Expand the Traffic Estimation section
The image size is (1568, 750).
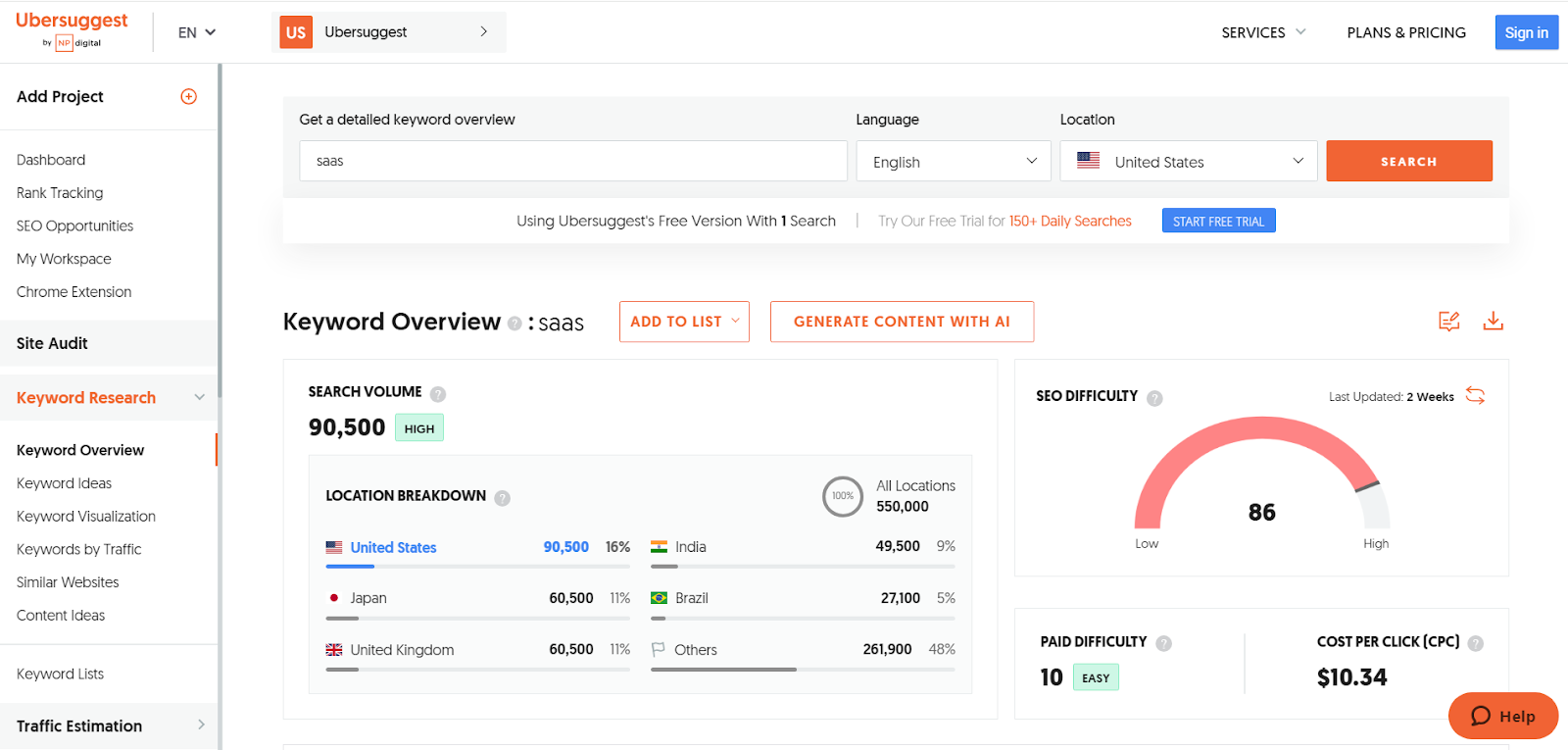coord(201,725)
